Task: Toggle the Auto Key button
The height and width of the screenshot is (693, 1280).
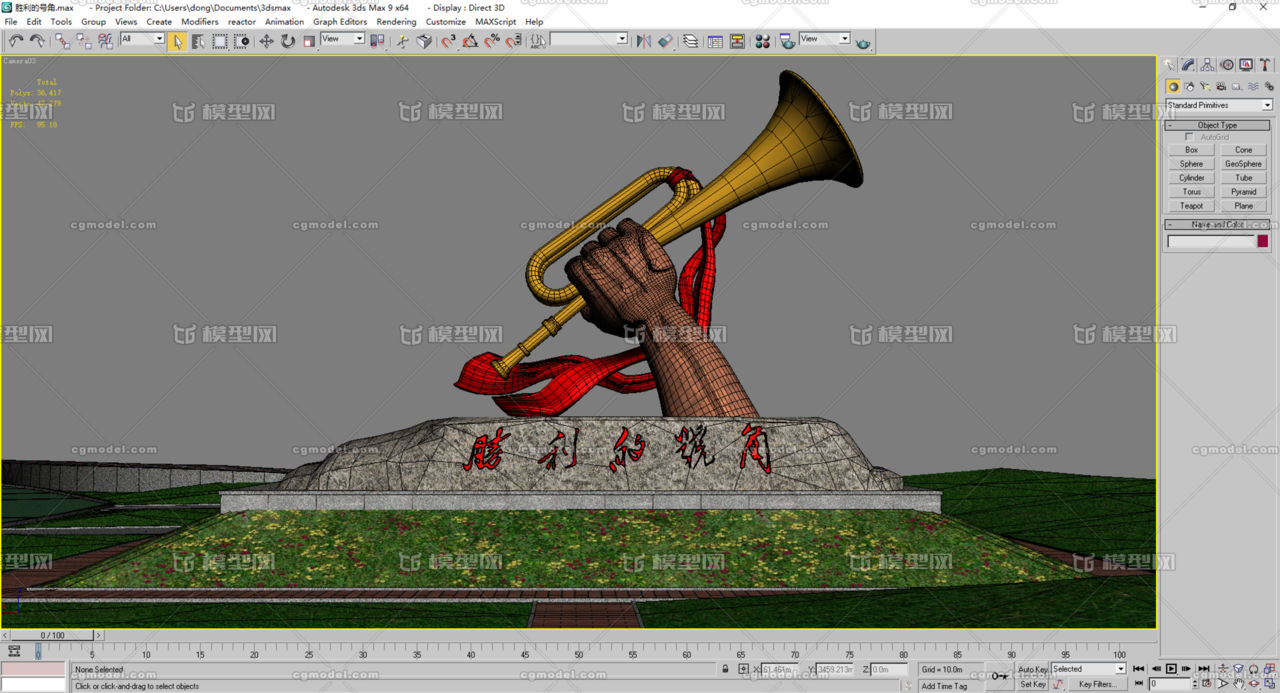Action: [x=1033, y=669]
